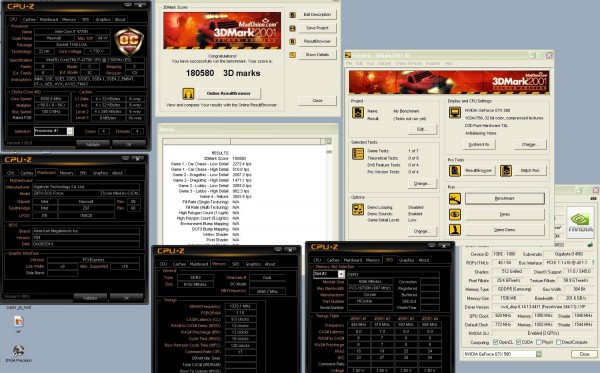
Task: Toggle the DirectCompute checkbox in GPU-Z
Action: click(x=558, y=342)
